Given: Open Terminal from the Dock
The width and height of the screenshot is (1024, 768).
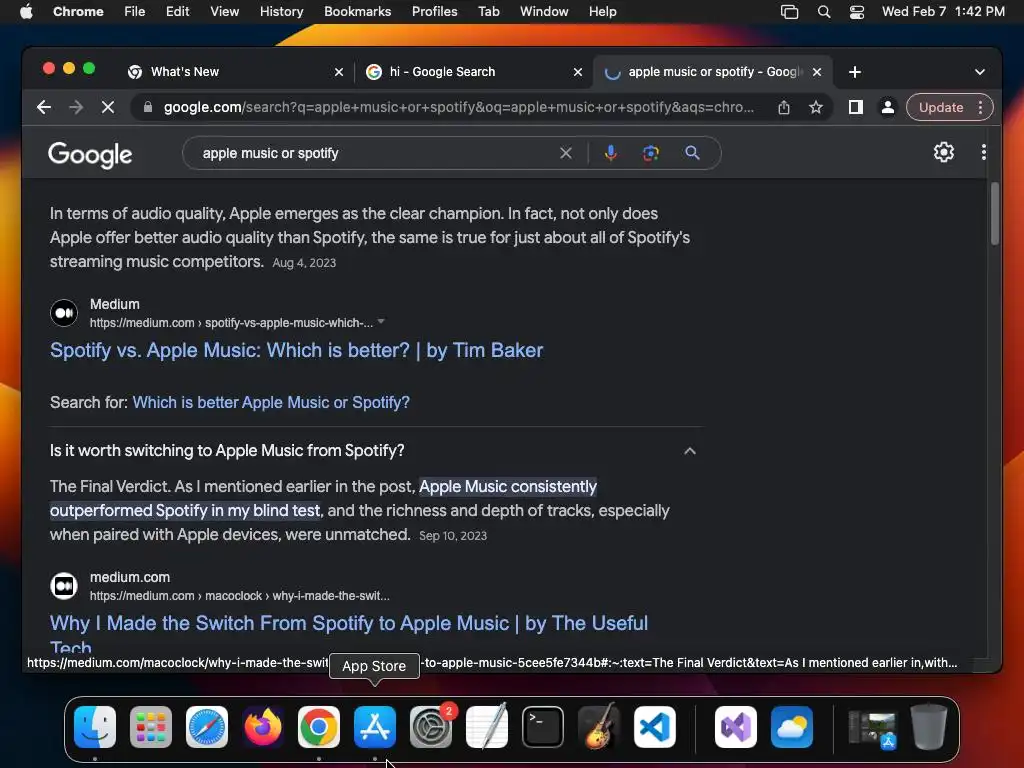Looking at the screenshot, I should (543, 727).
